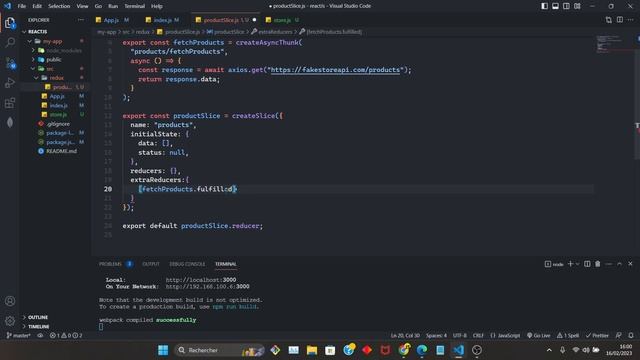Open the Explorer view in activity bar
This screenshot has width=640, height=360.
[x=10, y=23]
